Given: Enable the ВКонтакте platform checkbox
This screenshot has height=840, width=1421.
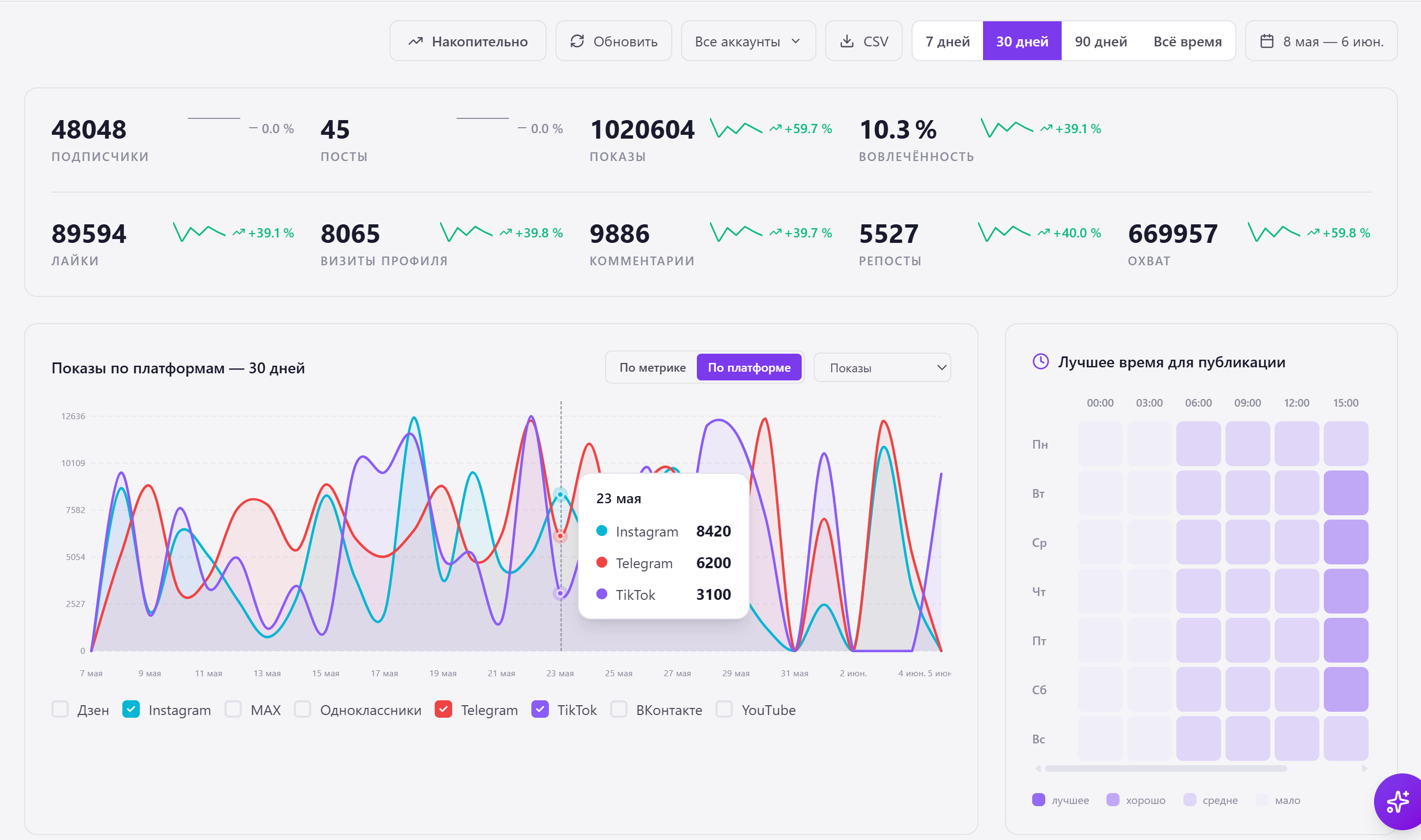Looking at the screenshot, I should click(618, 709).
